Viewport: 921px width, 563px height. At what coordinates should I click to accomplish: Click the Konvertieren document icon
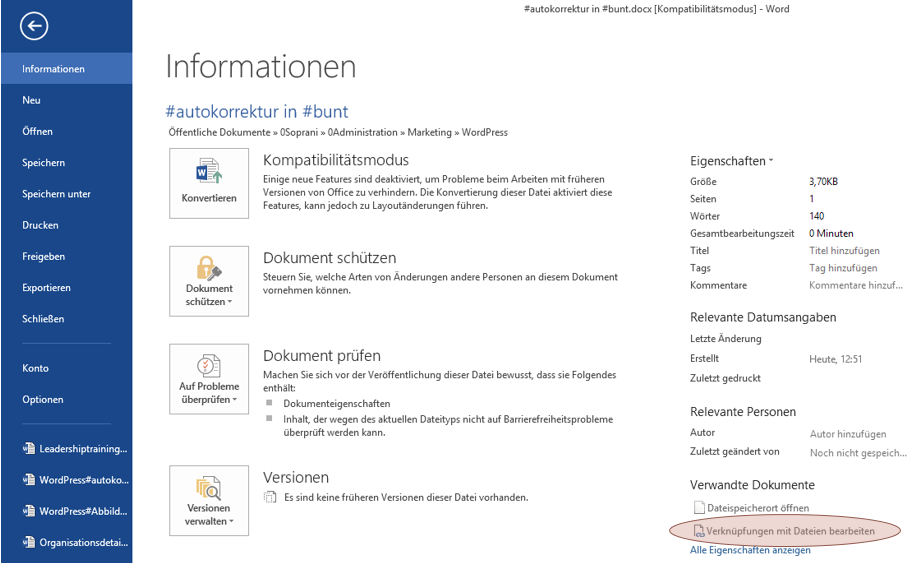tap(209, 171)
